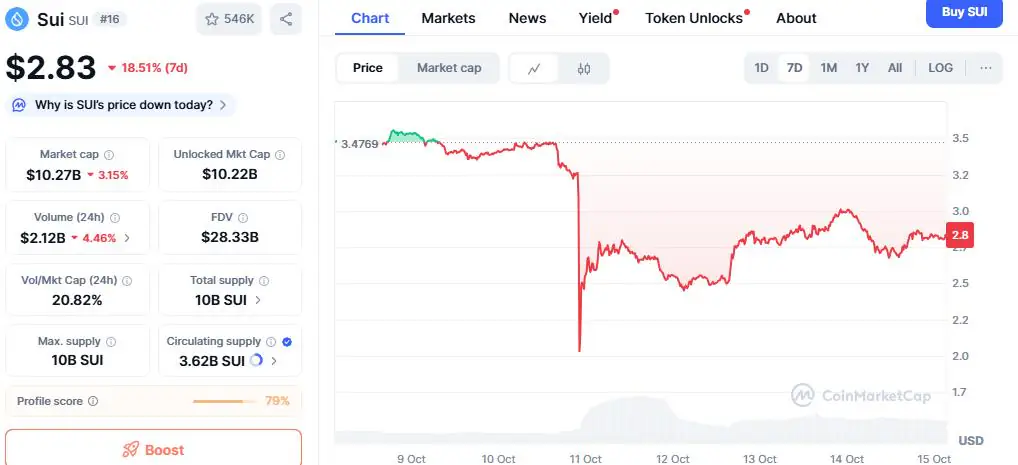Click the Buy SUI button
Viewport: 1018px width, 465px height.
pos(964,13)
